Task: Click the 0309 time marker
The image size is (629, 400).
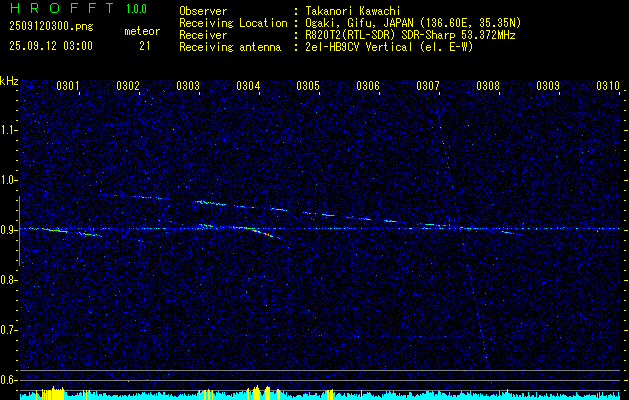Action: (548, 85)
